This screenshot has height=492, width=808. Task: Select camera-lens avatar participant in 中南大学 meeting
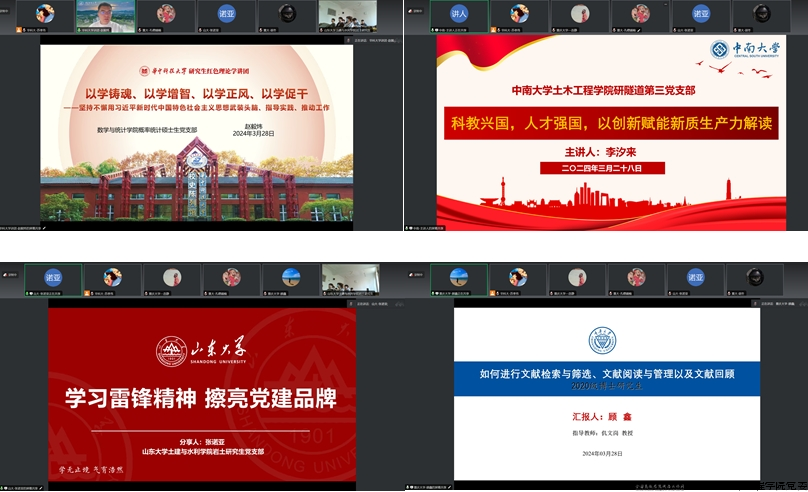tap(761, 16)
